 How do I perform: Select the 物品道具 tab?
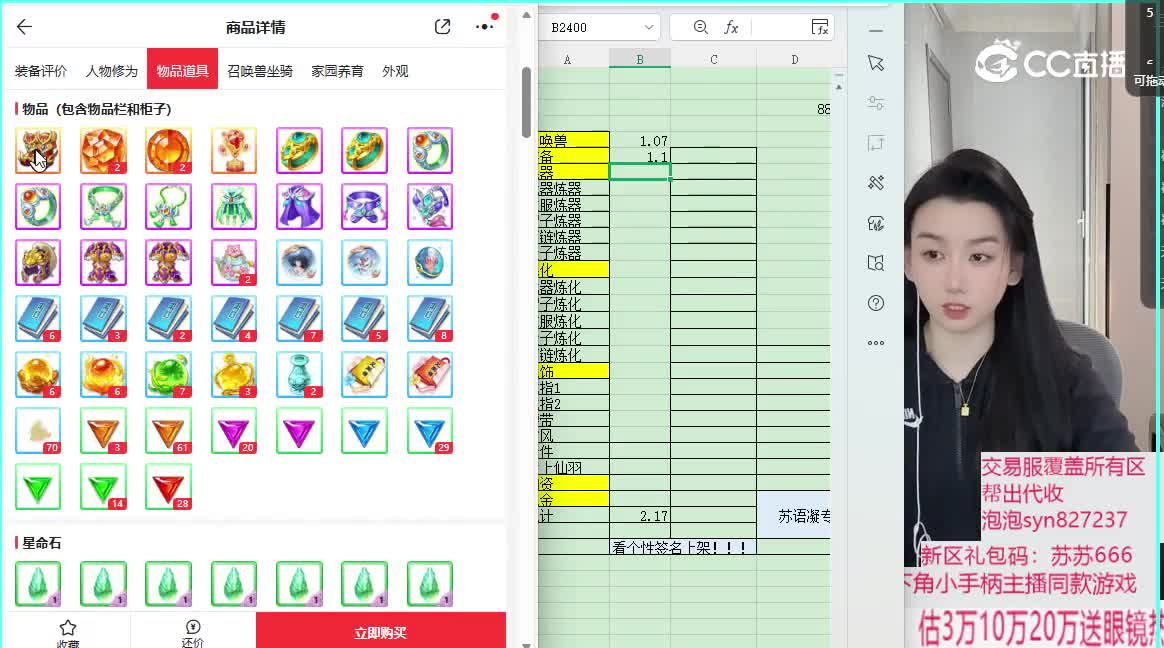click(182, 69)
